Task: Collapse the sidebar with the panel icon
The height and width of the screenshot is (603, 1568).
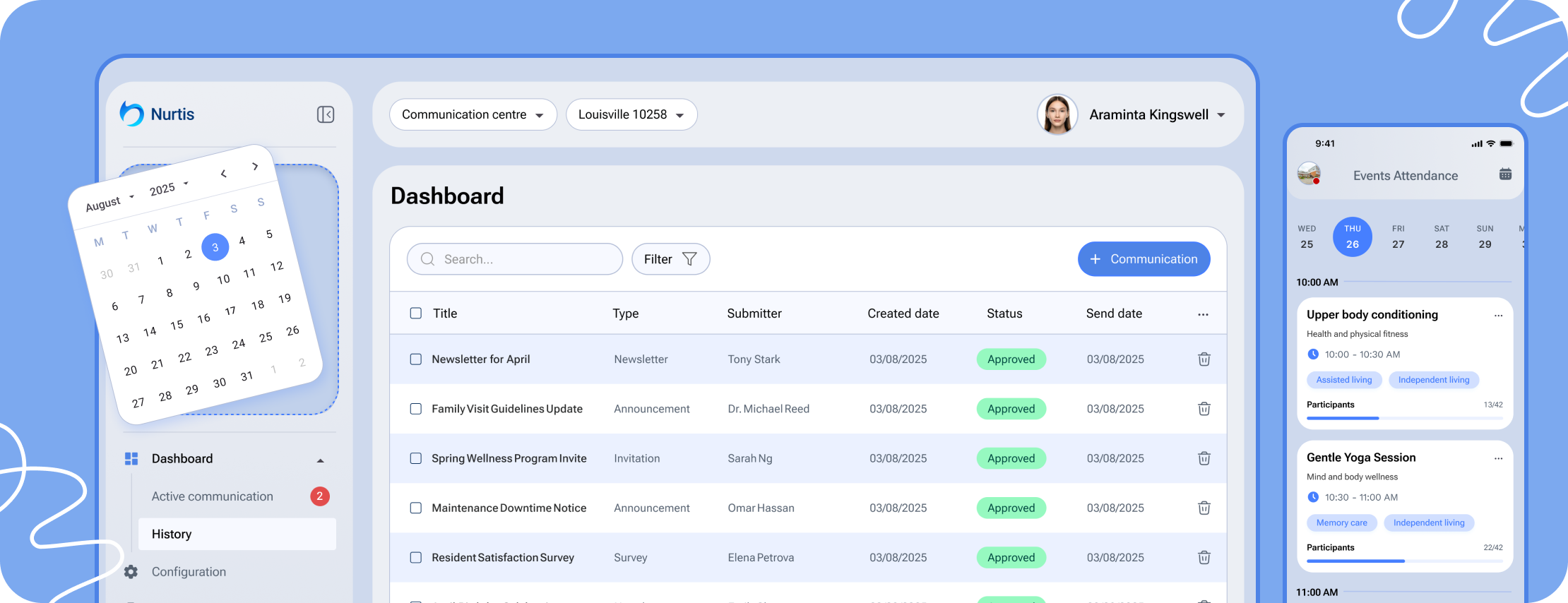Action: pos(325,114)
